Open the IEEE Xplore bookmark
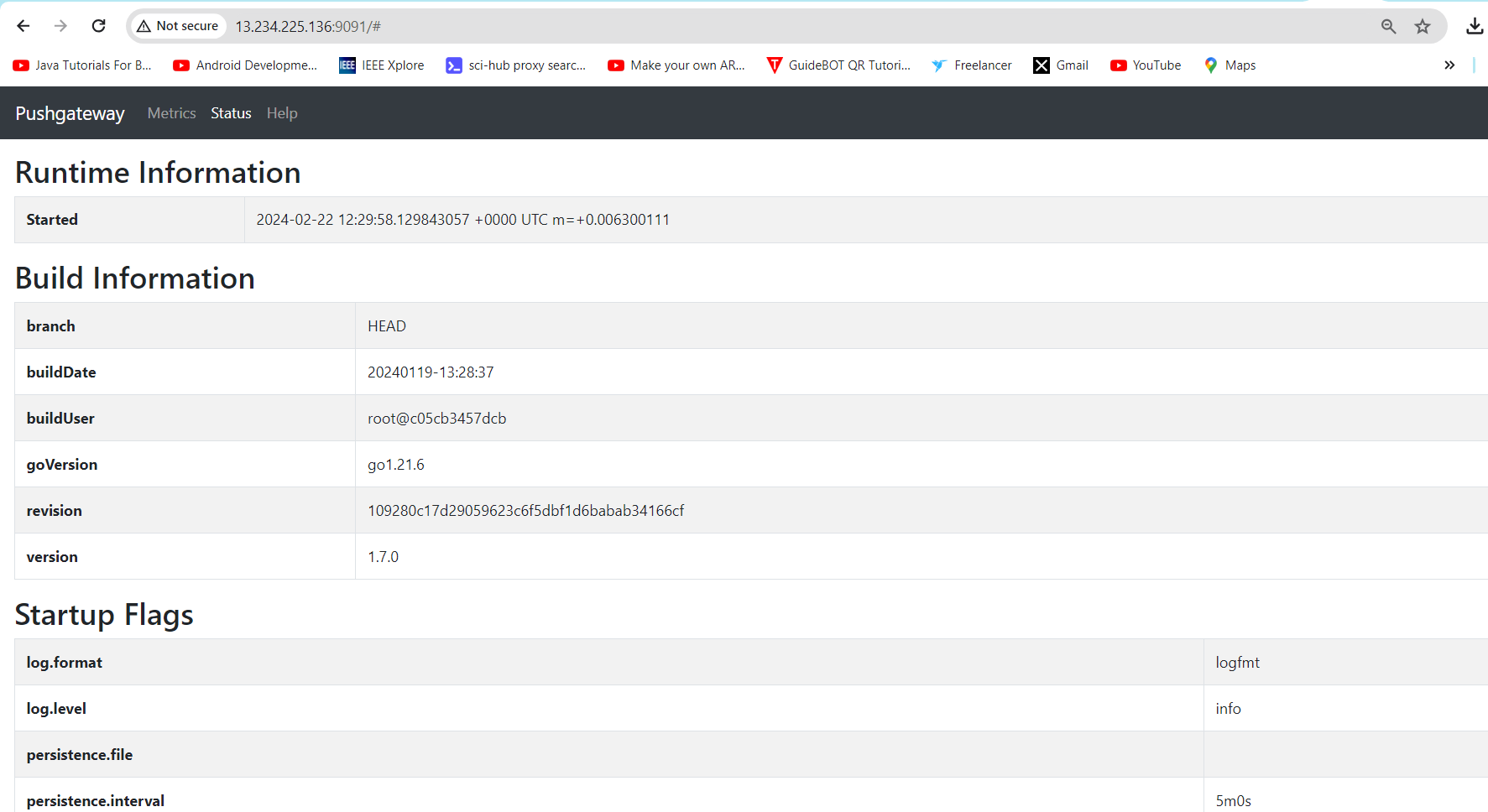Screen dimensions: 1488x812 pyautogui.click(x=382, y=65)
